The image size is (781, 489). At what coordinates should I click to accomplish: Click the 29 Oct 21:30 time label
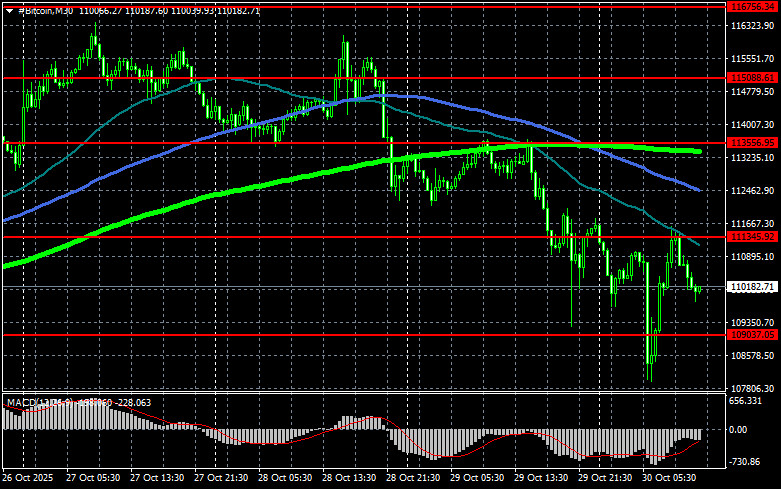click(605, 478)
